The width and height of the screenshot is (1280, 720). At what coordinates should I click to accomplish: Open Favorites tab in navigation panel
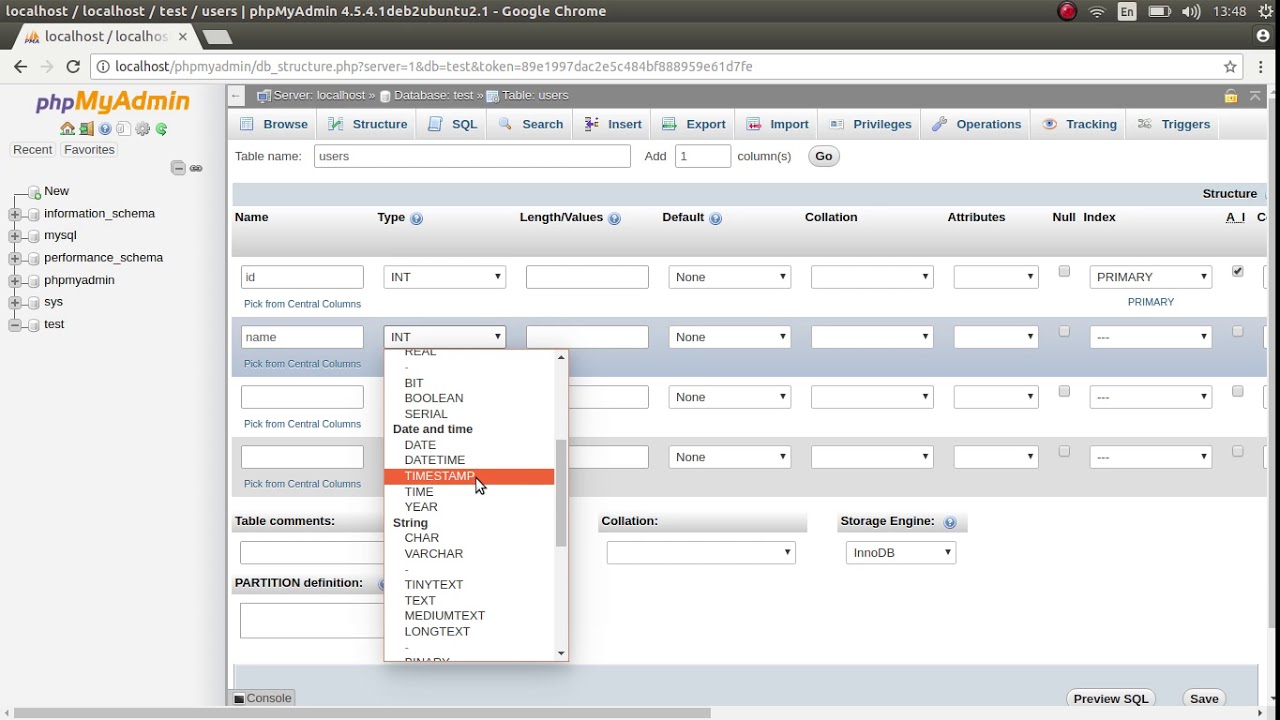pos(89,150)
